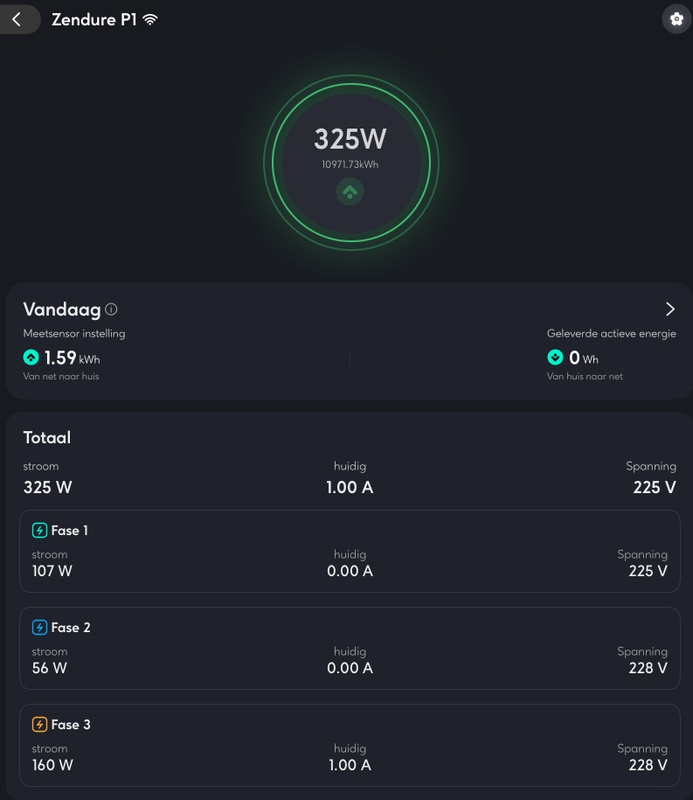Click the 325W power reading in circle
The height and width of the screenshot is (800, 693).
pyautogui.click(x=349, y=138)
